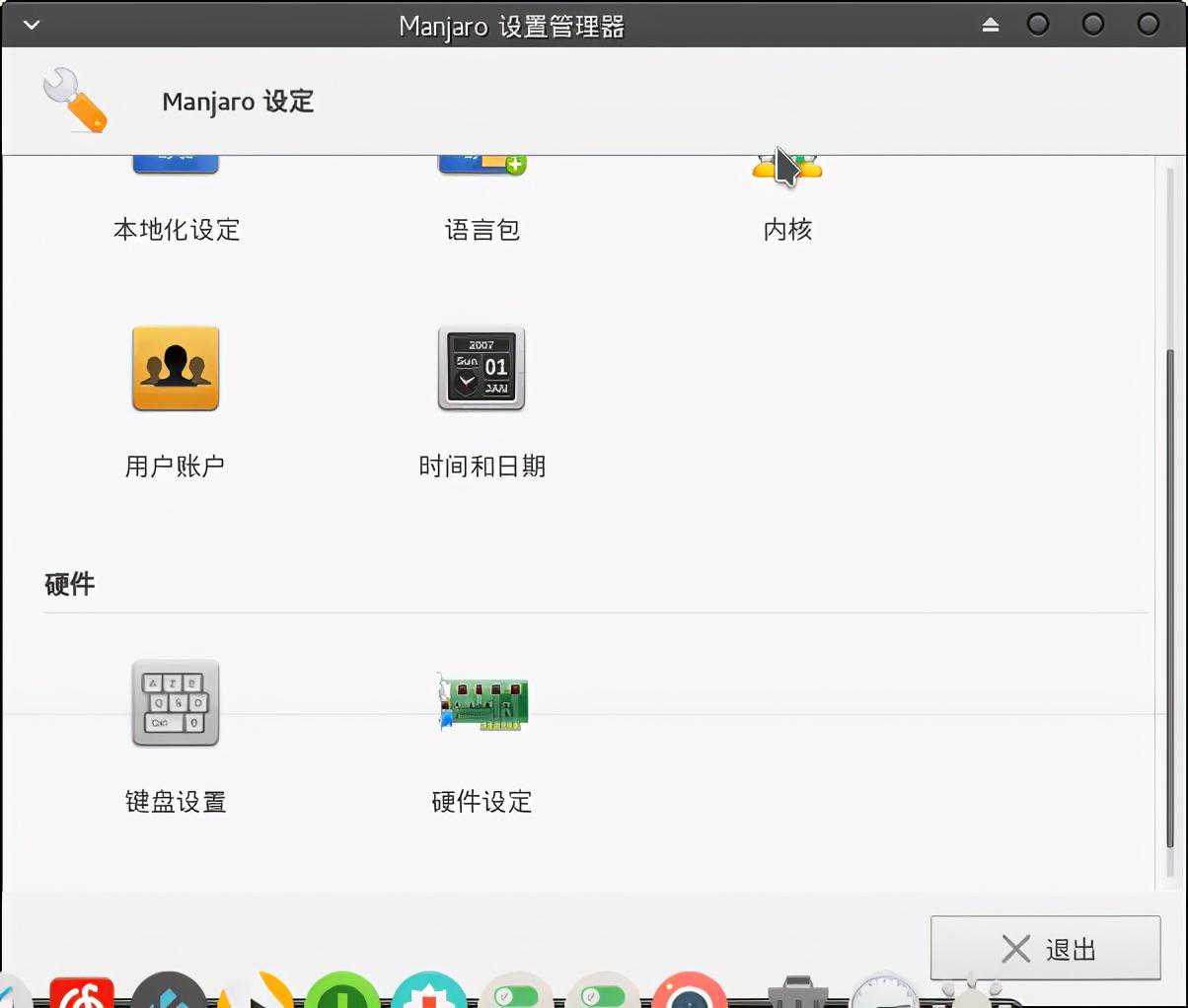Select the 语言包 language packs label
Image resolution: width=1188 pixels, height=1008 pixels.
[x=482, y=230]
